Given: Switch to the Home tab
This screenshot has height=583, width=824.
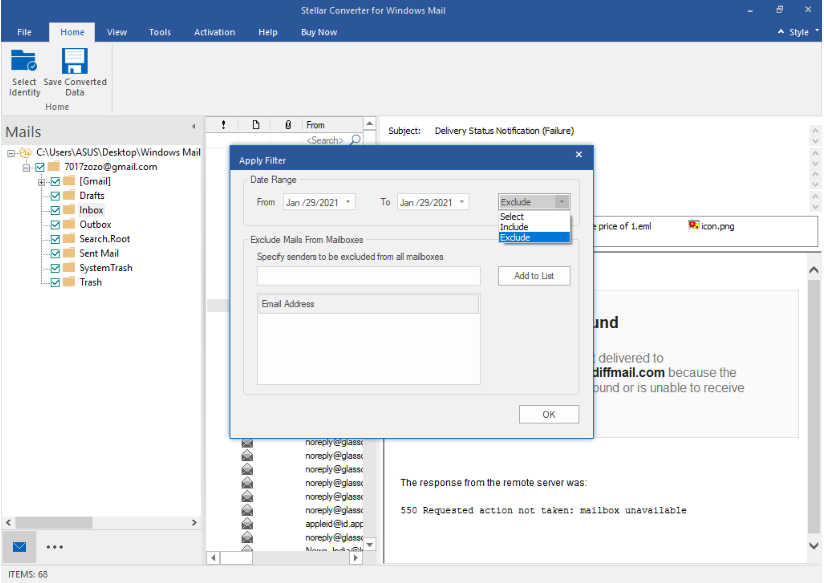Looking at the screenshot, I should 72,32.
